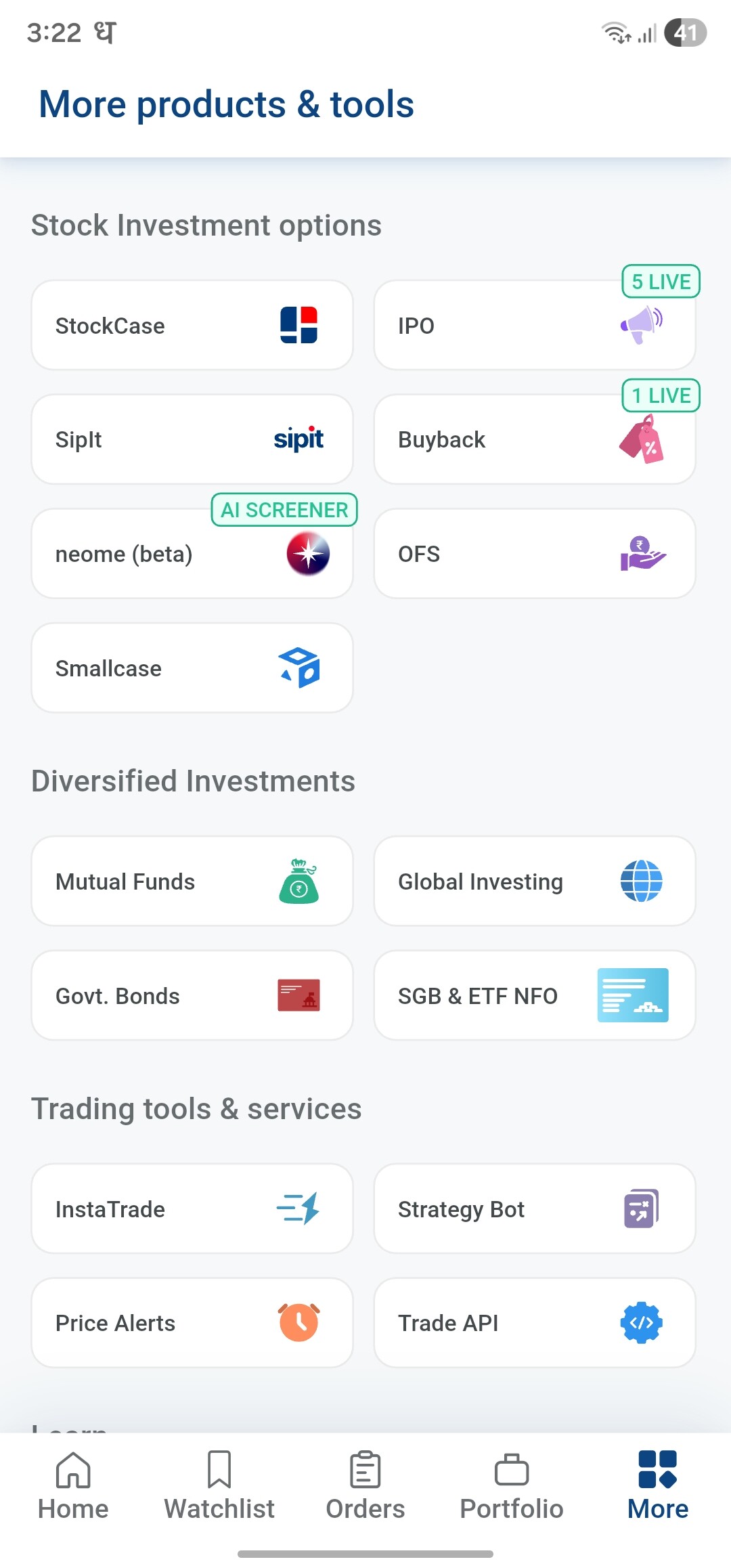731x1568 pixels.
Task: Open the SGB & ETF NFO card
Action: click(x=535, y=995)
